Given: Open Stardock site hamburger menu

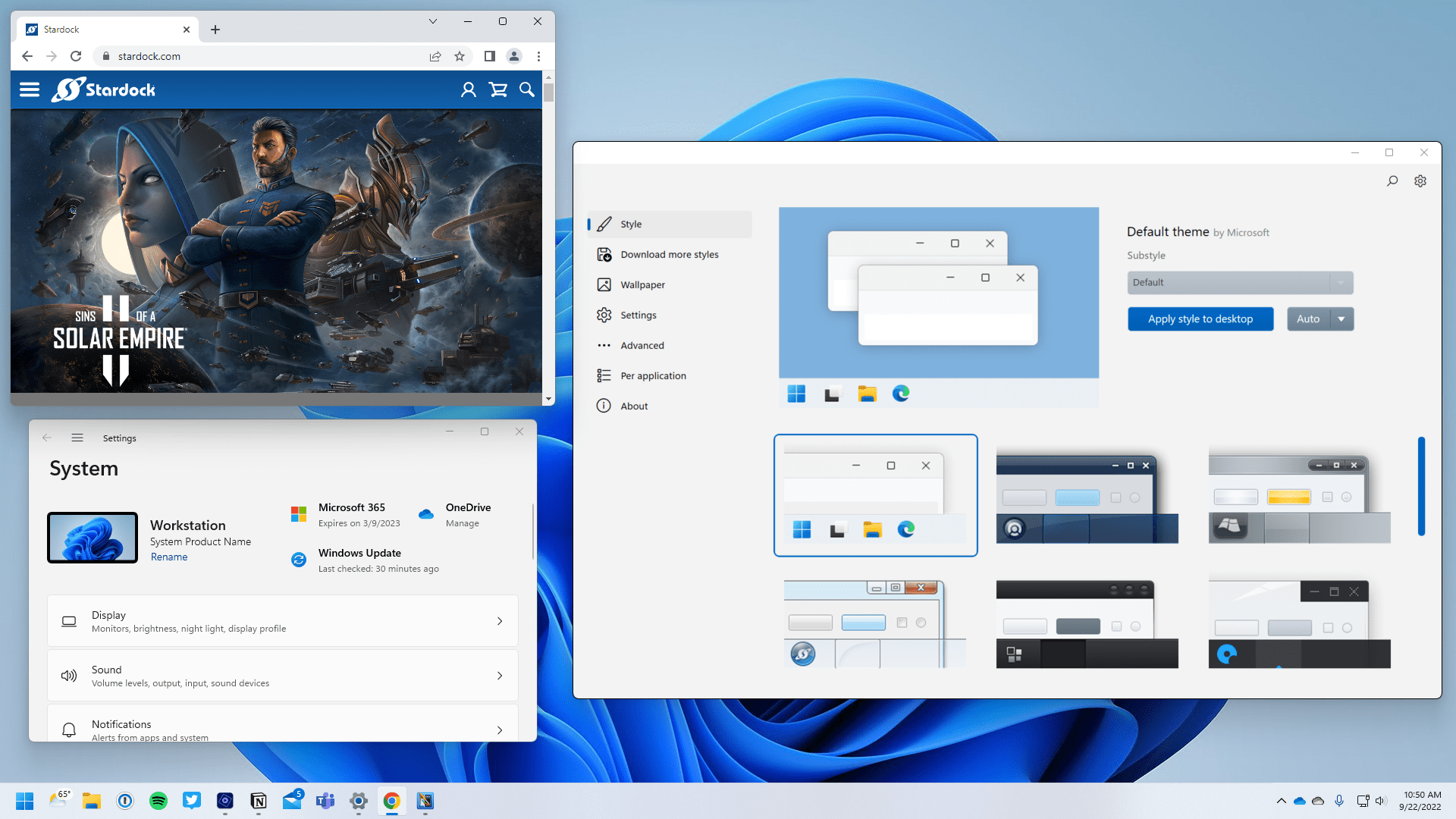Looking at the screenshot, I should coord(30,90).
